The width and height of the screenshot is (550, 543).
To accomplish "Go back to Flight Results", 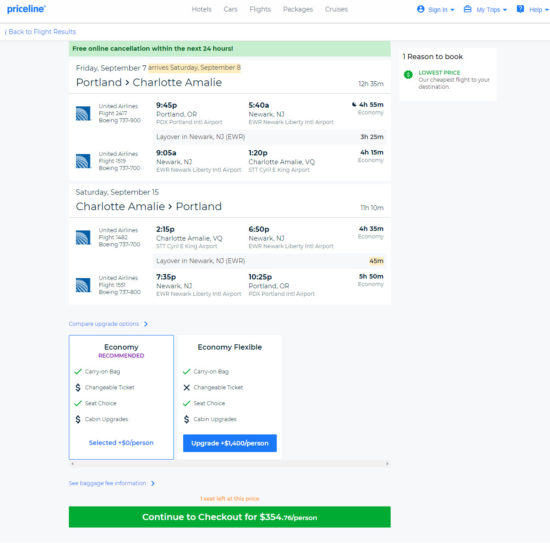I will 40,32.
